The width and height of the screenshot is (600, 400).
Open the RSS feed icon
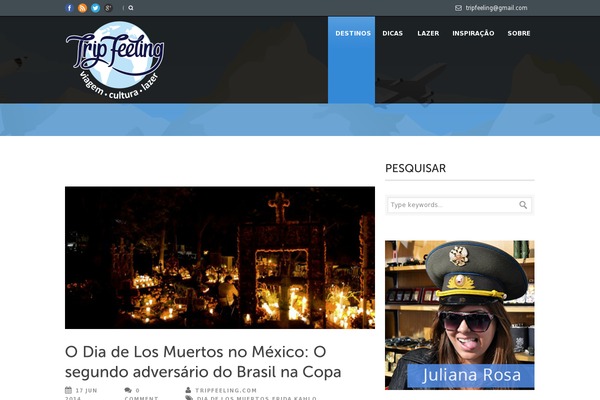82,8
